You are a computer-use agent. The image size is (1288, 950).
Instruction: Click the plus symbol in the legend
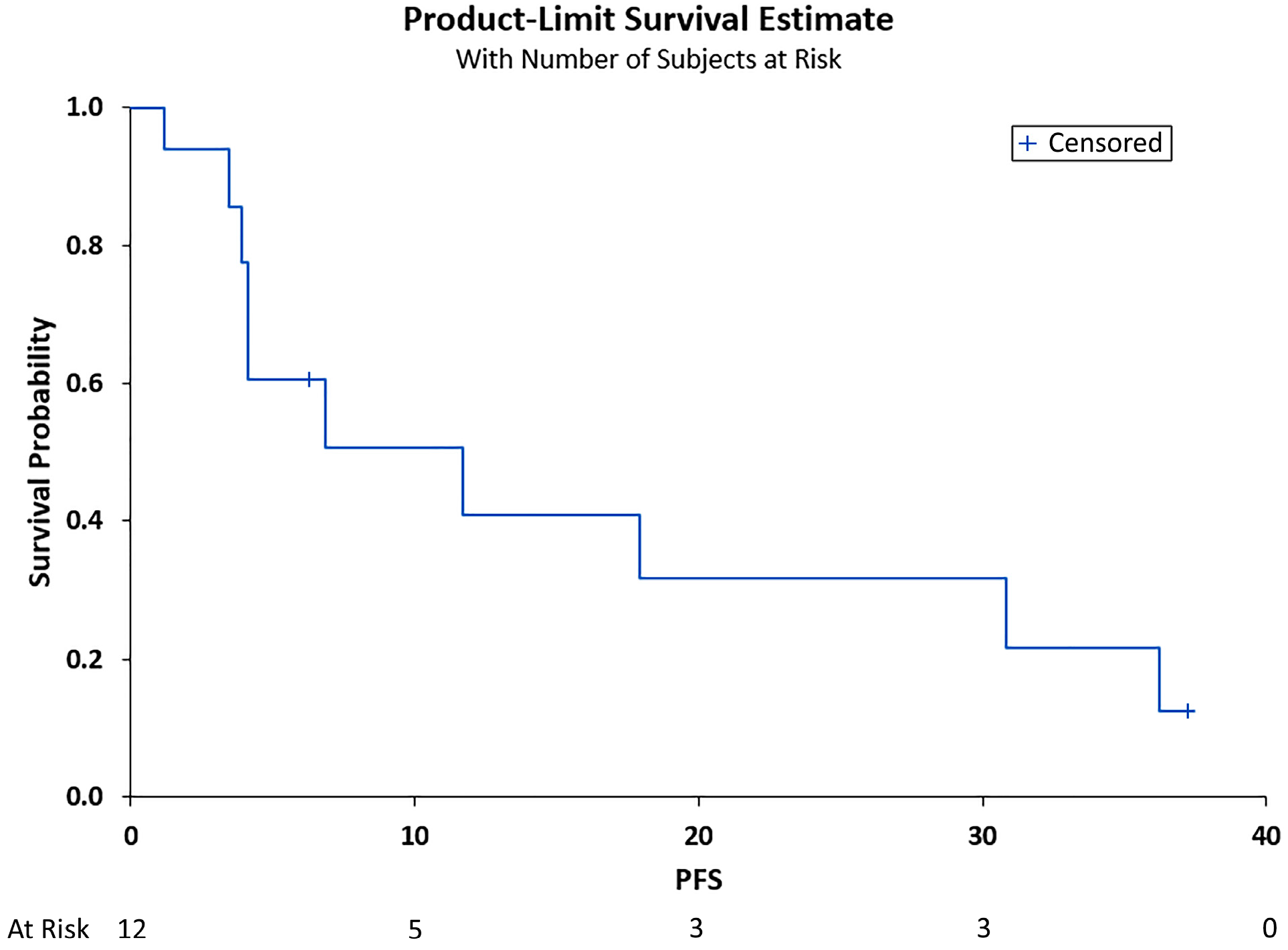(x=1027, y=143)
